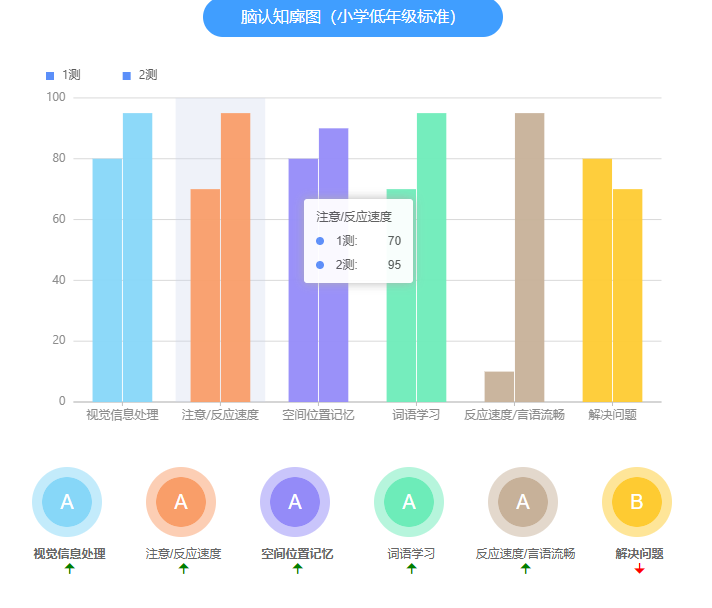This screenshot has height=608, width=712.
Task: Click the purple A grade circle for 空间位置记忆
Action: (295, 502)
